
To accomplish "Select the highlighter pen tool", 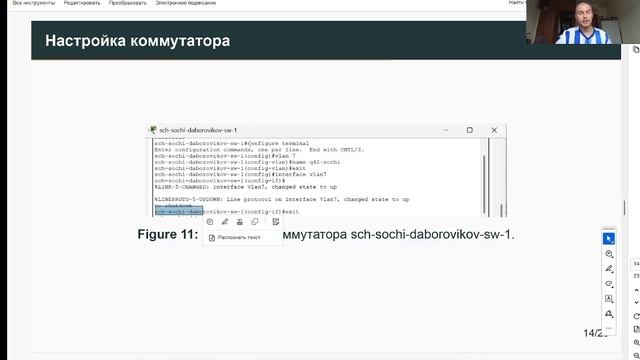I will click(609, 269).
